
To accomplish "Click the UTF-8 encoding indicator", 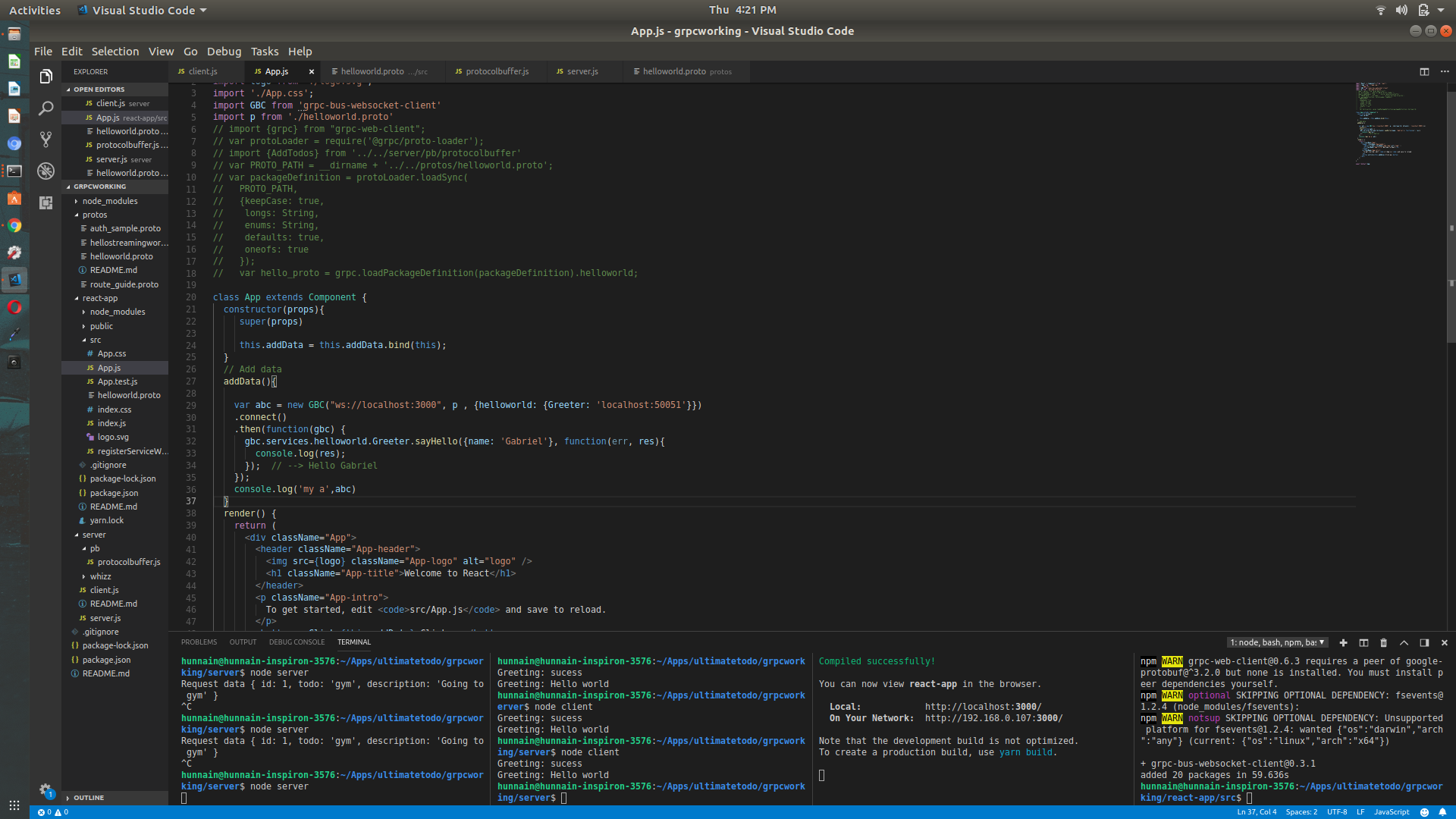I will tap(1338, 811).
